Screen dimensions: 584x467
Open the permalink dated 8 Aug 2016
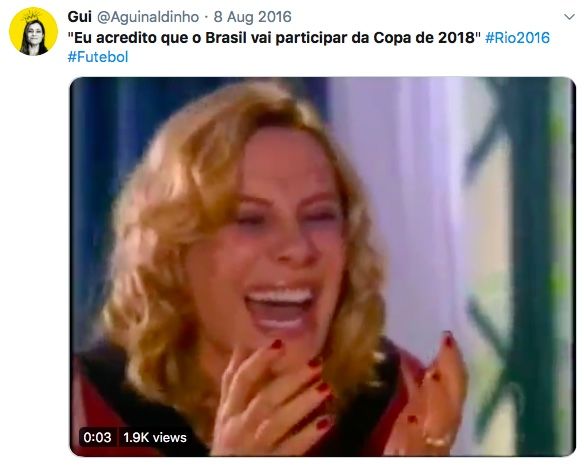252,17
